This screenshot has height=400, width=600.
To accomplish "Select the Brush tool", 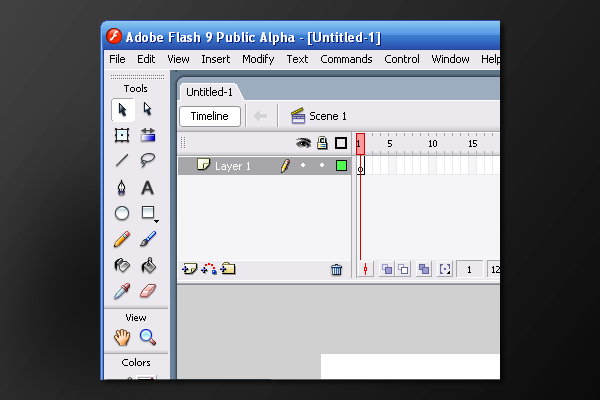I will tap(148, 238).
